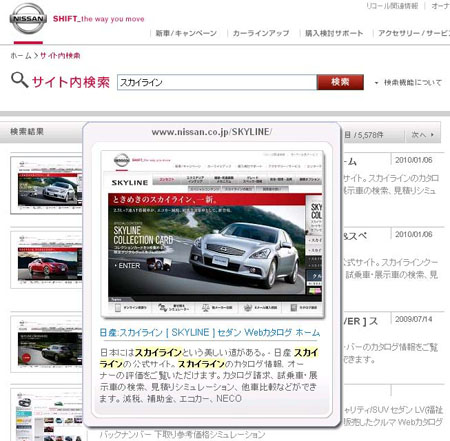Click the 2009/07/14 date of third result

coord(413,319)
